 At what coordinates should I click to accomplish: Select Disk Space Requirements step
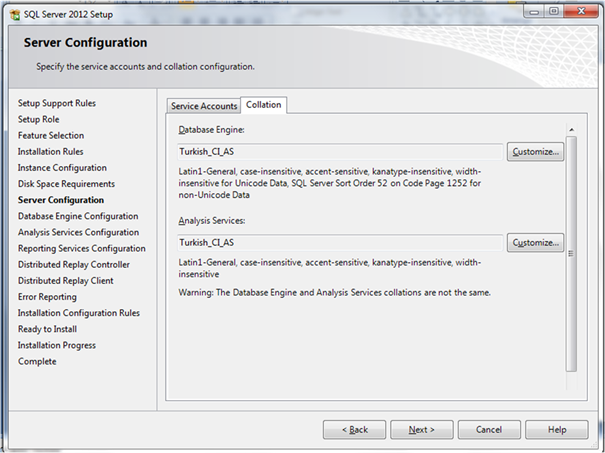66,184
